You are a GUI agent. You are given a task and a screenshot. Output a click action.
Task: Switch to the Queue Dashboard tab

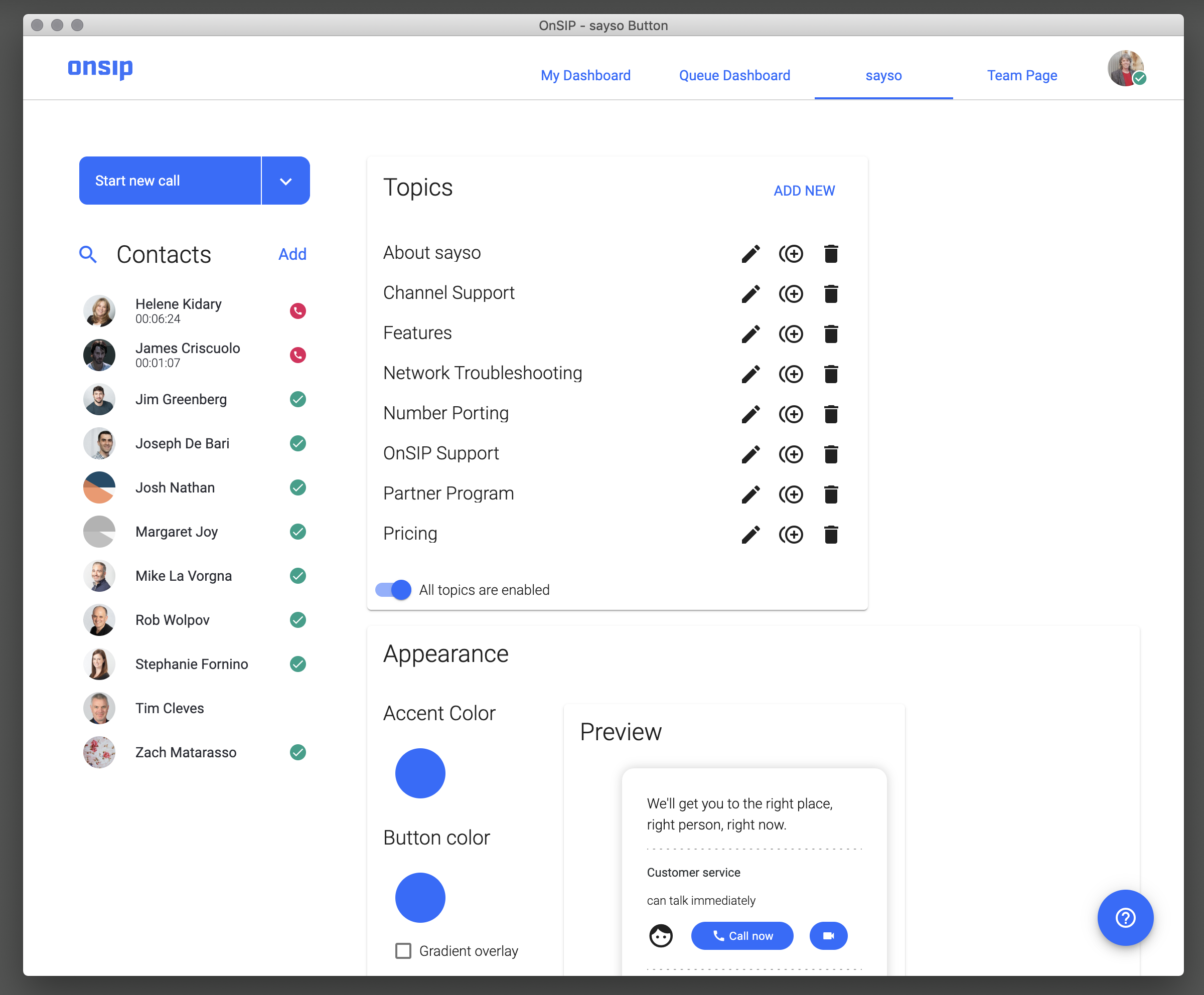tap(734, 75)
